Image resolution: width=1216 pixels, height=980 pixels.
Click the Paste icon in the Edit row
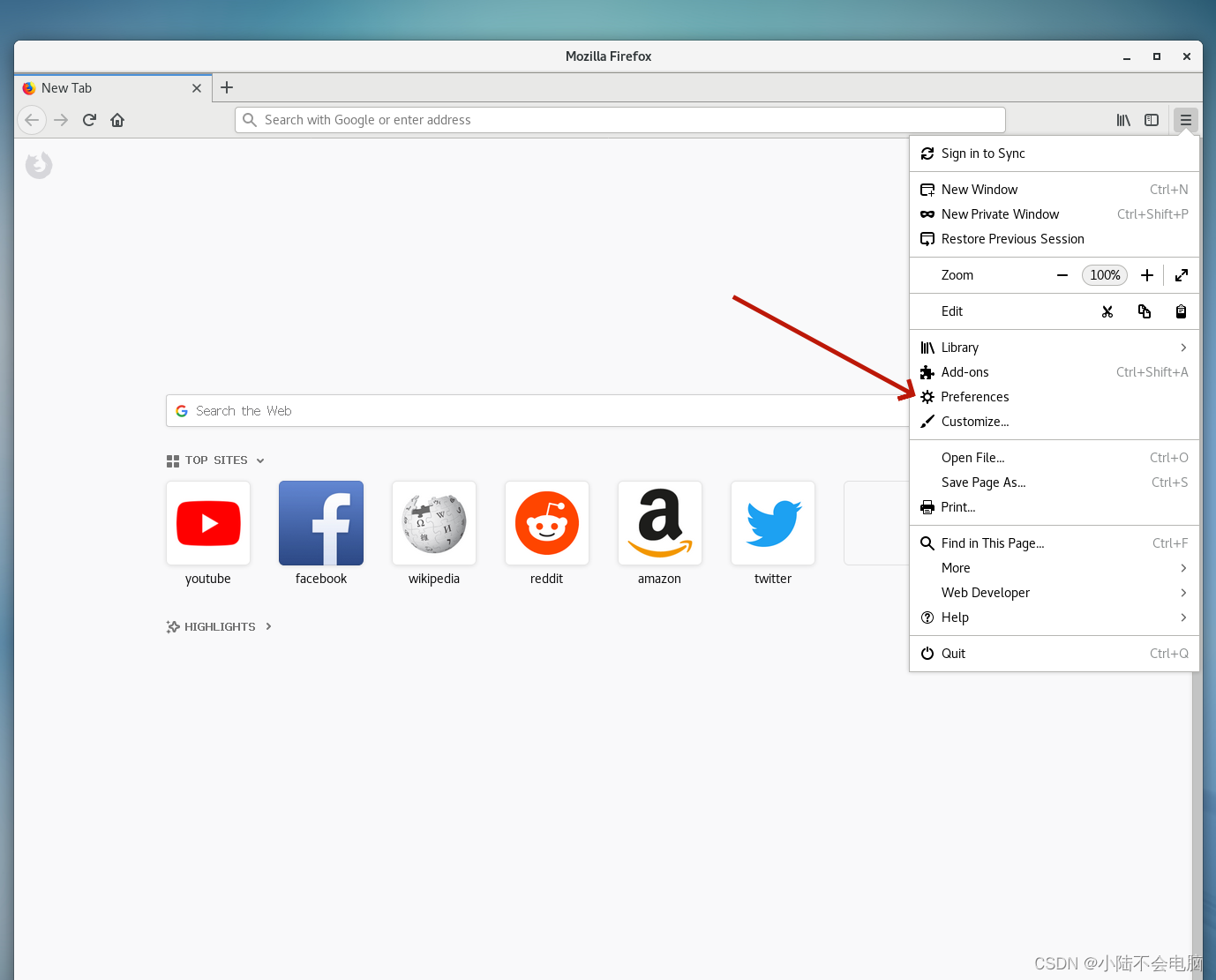point(1181,311)
